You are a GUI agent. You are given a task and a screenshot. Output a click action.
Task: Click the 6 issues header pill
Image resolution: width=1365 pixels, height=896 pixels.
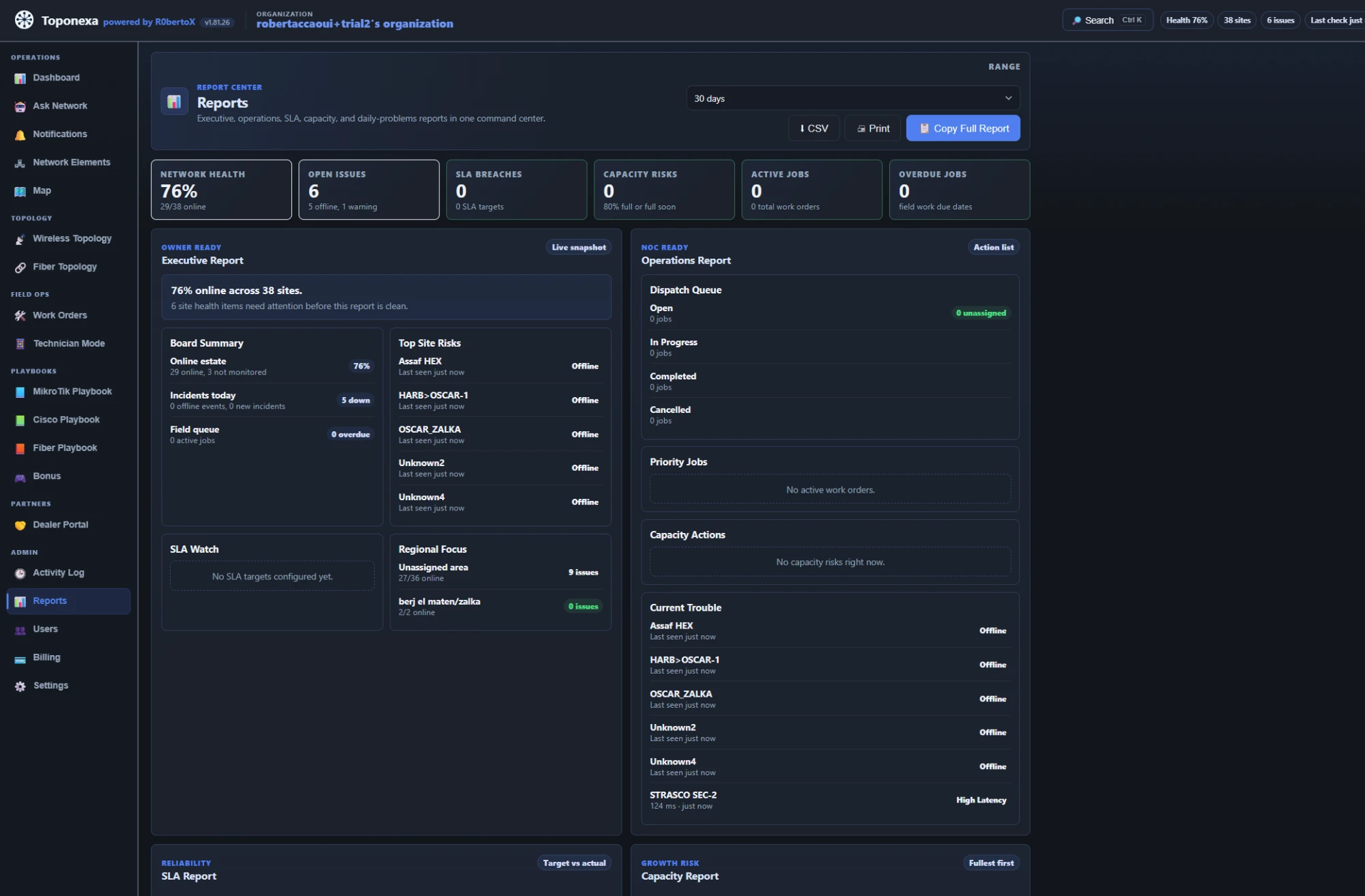1280,20
